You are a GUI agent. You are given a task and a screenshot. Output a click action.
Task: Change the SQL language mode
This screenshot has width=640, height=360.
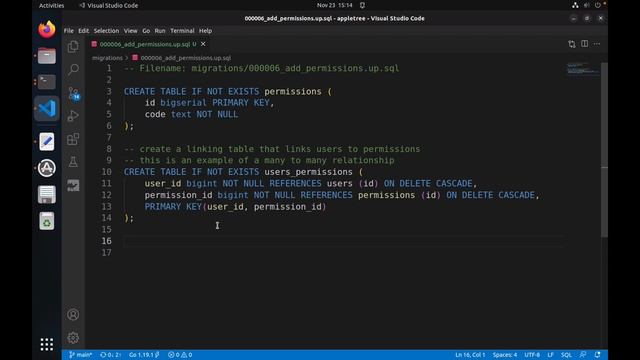(566, 355)
